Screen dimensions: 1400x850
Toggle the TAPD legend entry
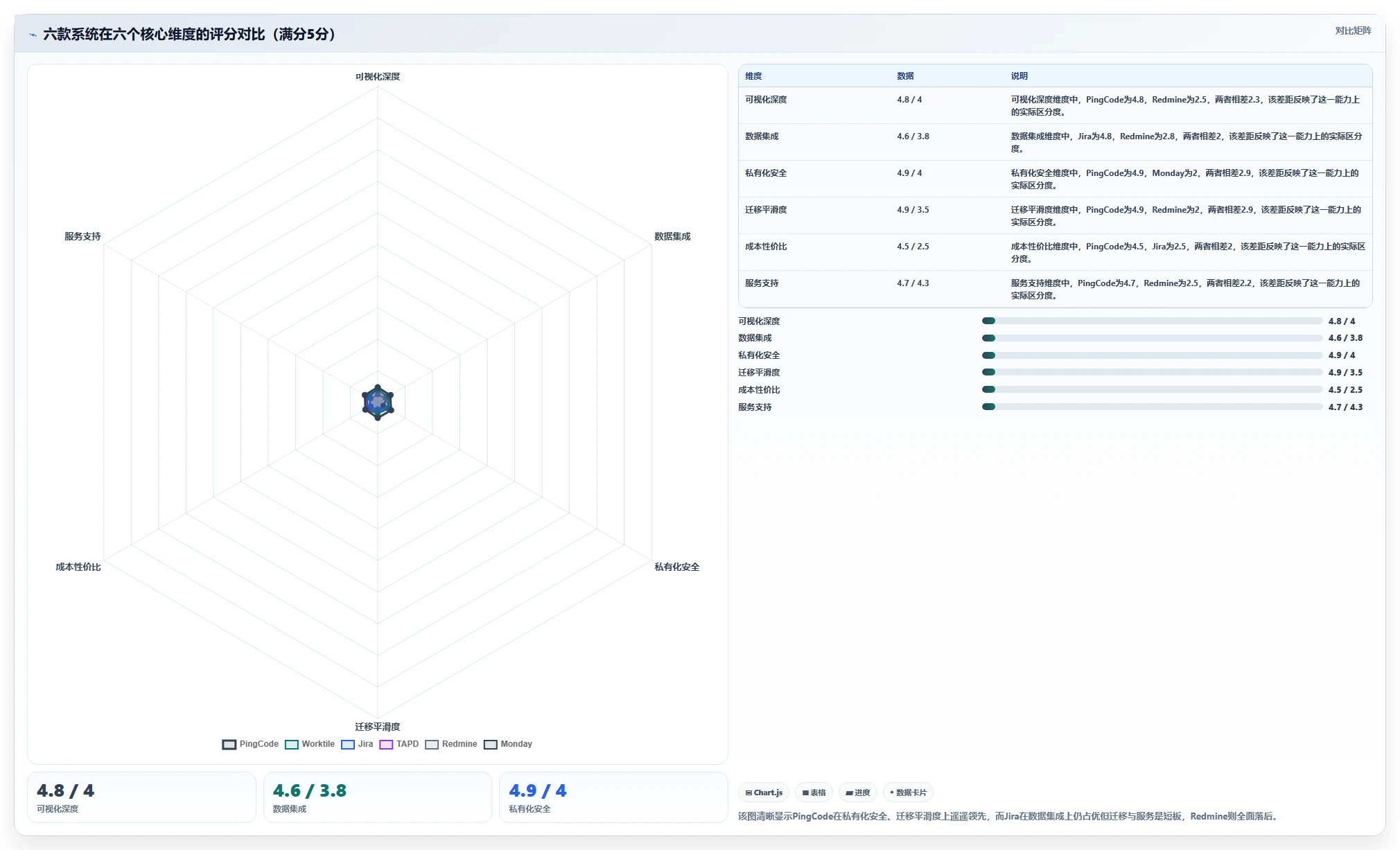(x=399, y=744)
